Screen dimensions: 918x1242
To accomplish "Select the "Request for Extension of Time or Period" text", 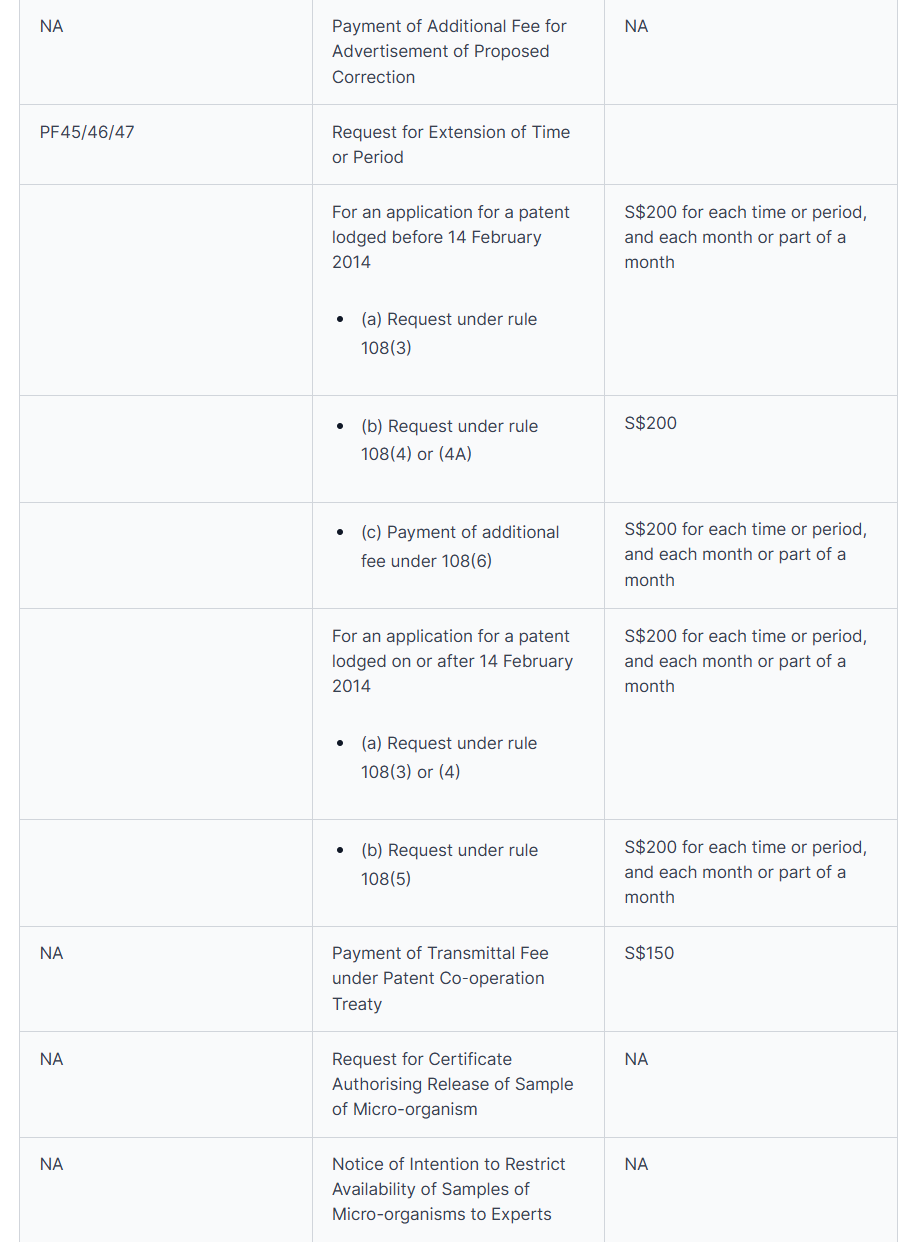I will click(x=450, y=145).
